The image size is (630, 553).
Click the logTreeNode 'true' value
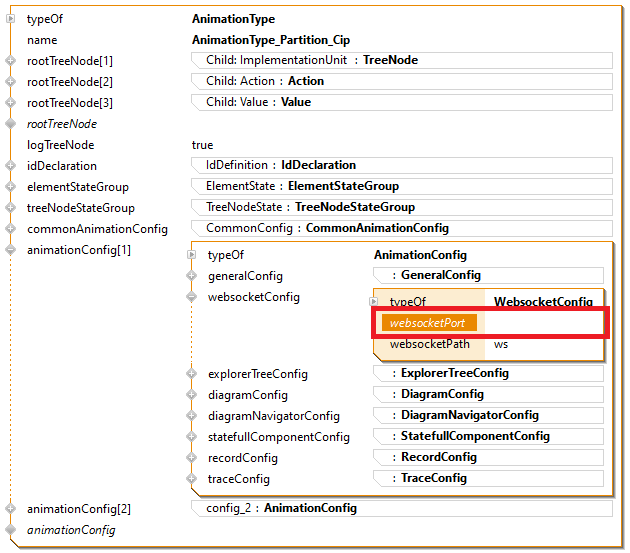202,145
